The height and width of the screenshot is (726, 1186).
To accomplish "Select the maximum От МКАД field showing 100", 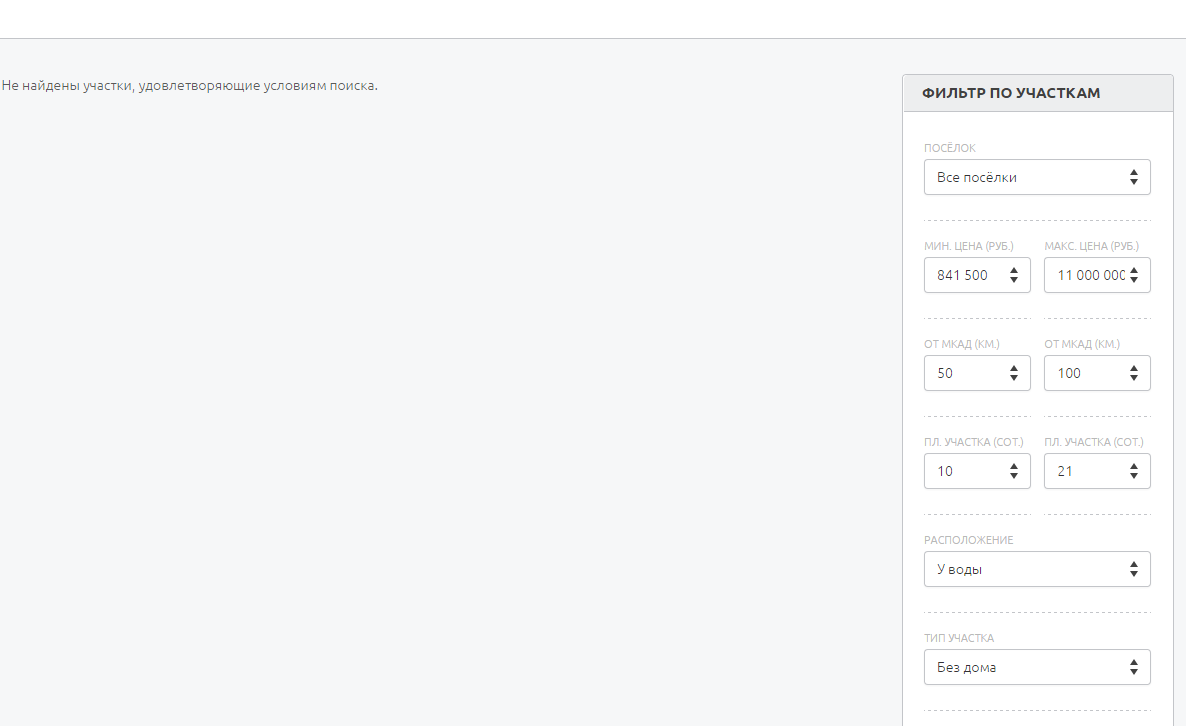I will [1085, 373].
